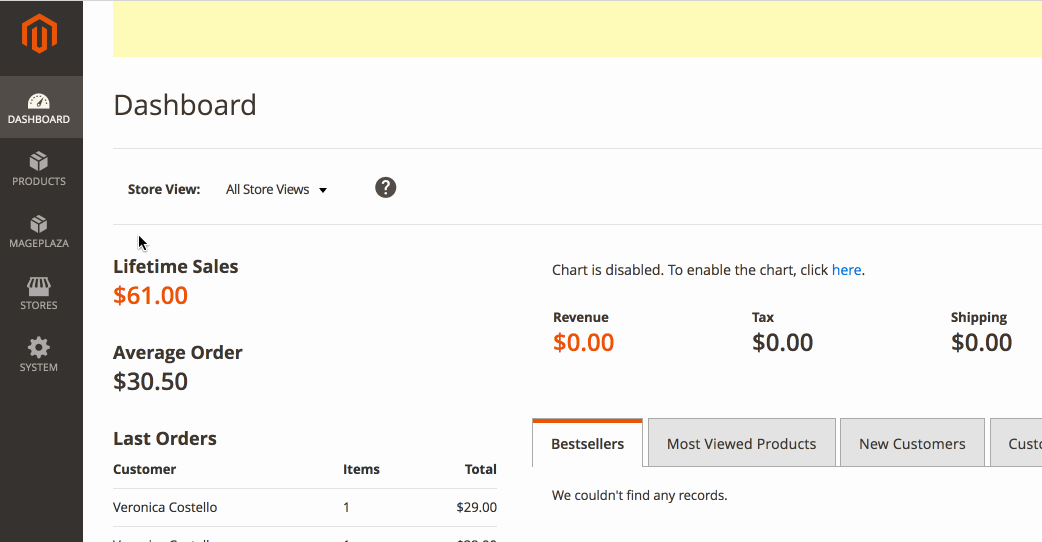The image size is (1042, 542).
Task: Switch to the Bestsellers tab
Action: tap(587, 443)
